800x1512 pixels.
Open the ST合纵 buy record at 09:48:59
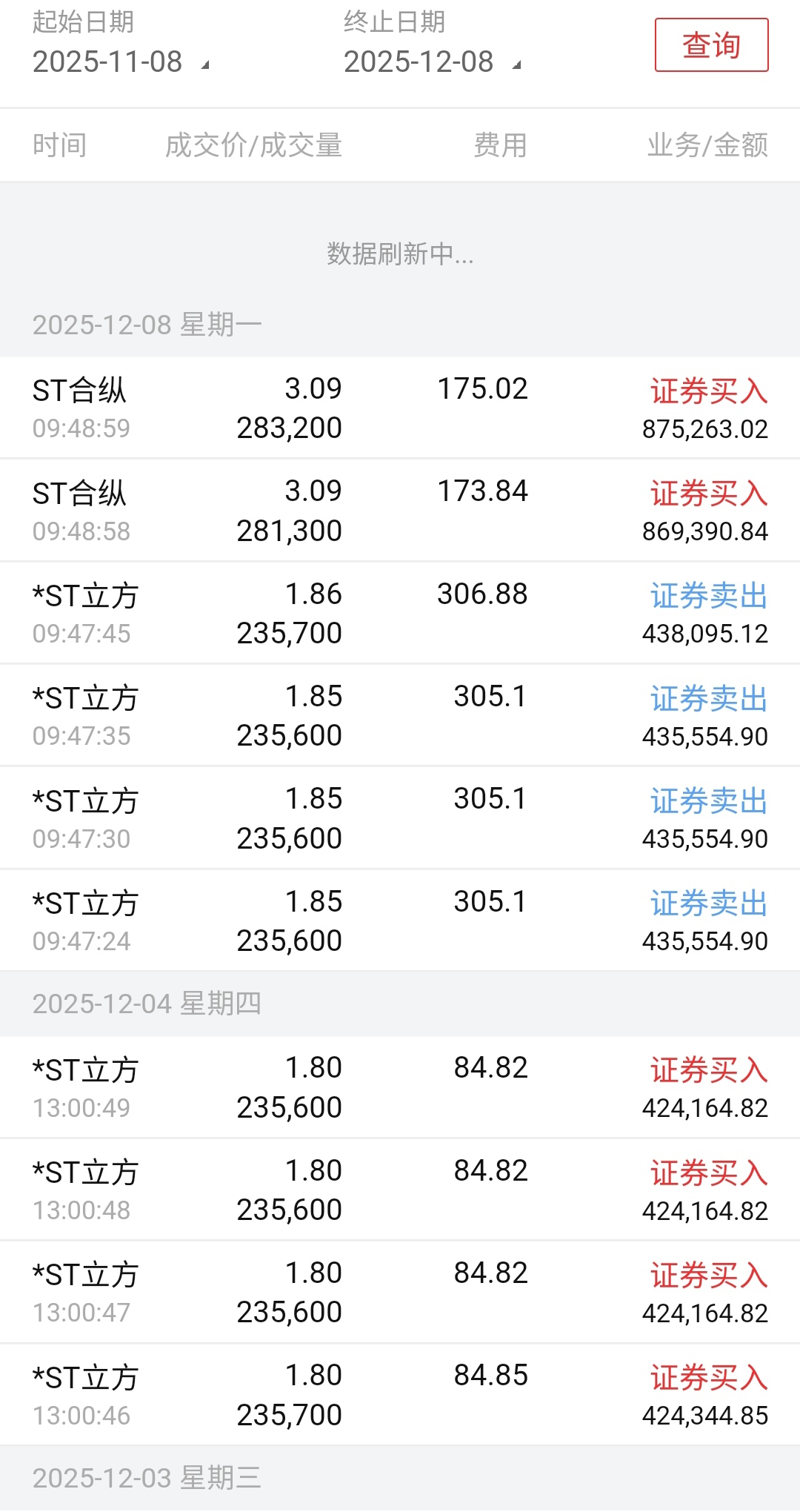tap(400, 408)
